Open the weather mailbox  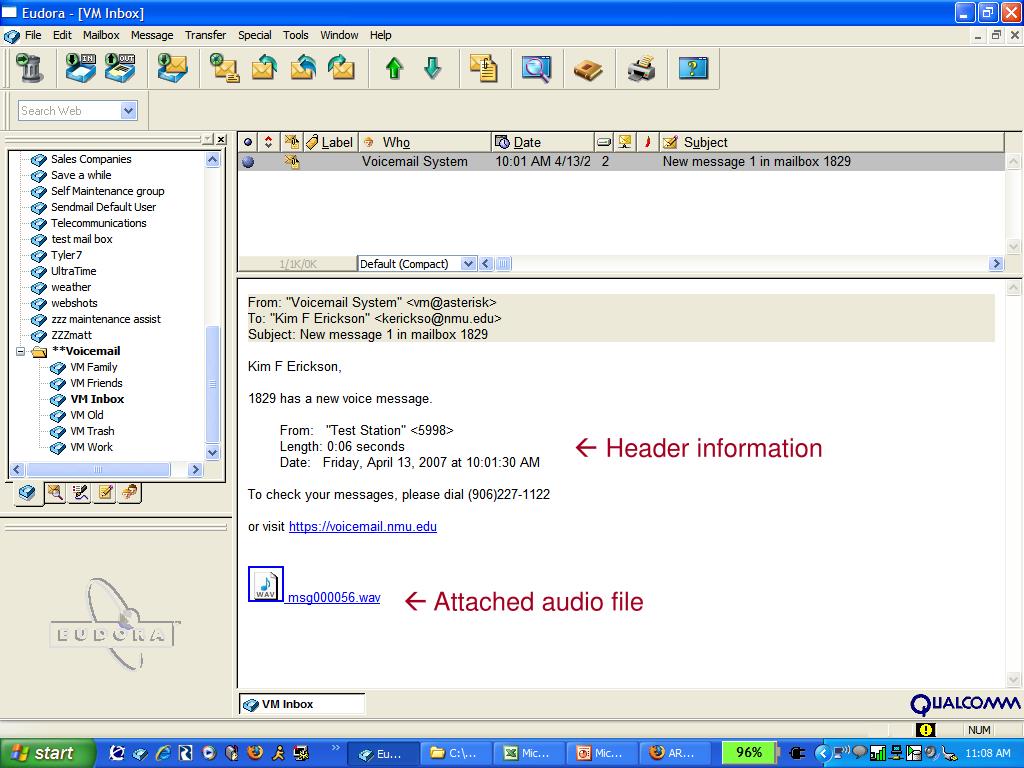coord(71,287)
